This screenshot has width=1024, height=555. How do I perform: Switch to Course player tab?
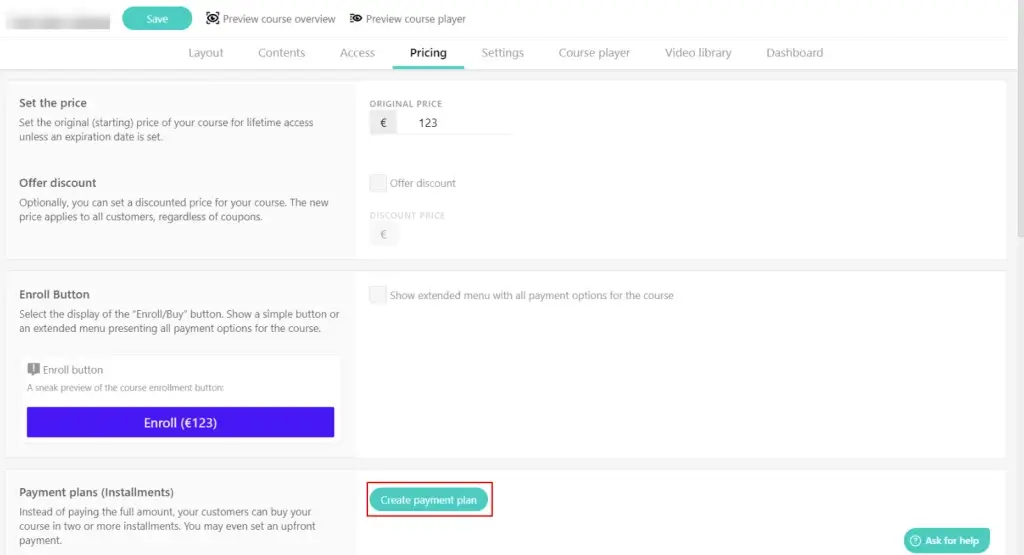click(x=594, y=53)
